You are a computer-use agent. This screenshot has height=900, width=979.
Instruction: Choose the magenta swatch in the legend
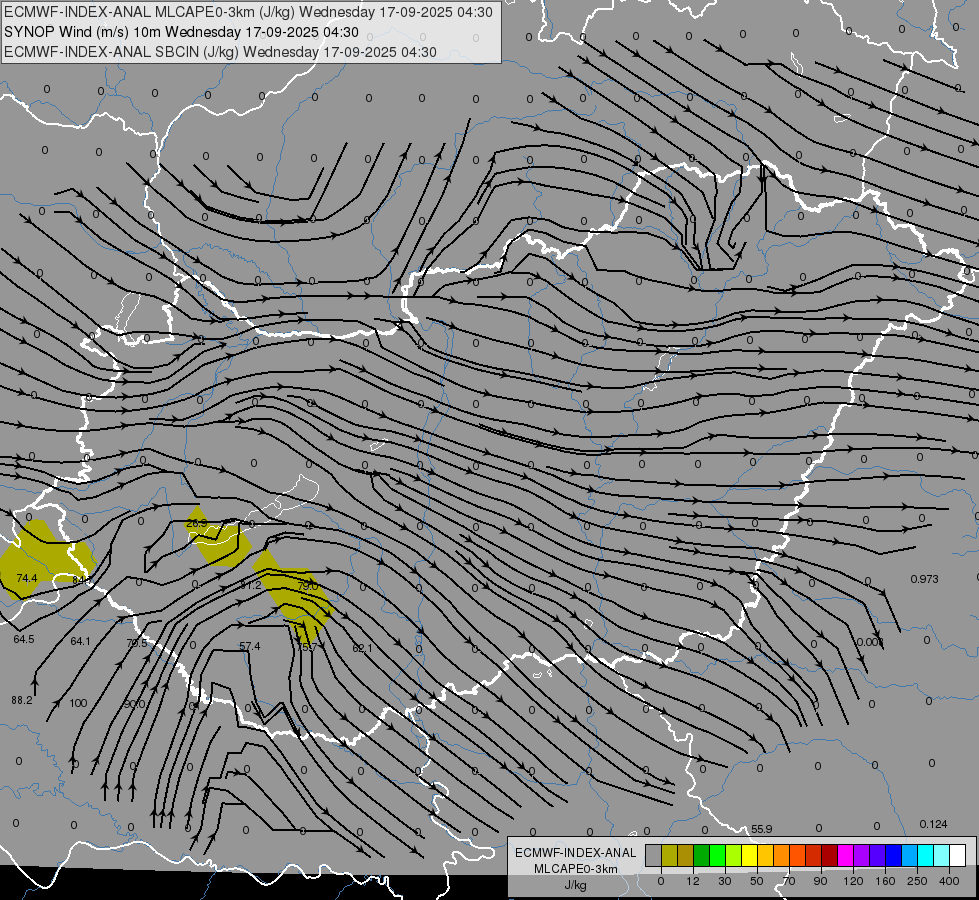point(846,855)
